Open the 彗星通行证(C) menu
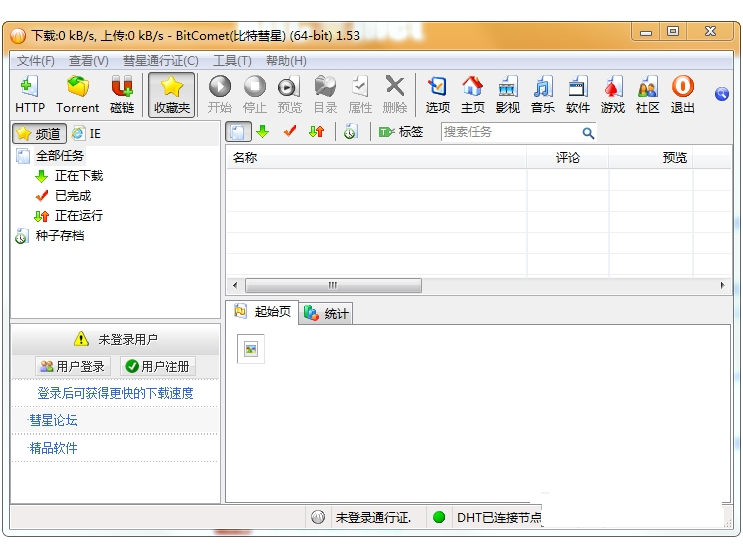This screenshot has width=743, height=555. coord(161,61)
